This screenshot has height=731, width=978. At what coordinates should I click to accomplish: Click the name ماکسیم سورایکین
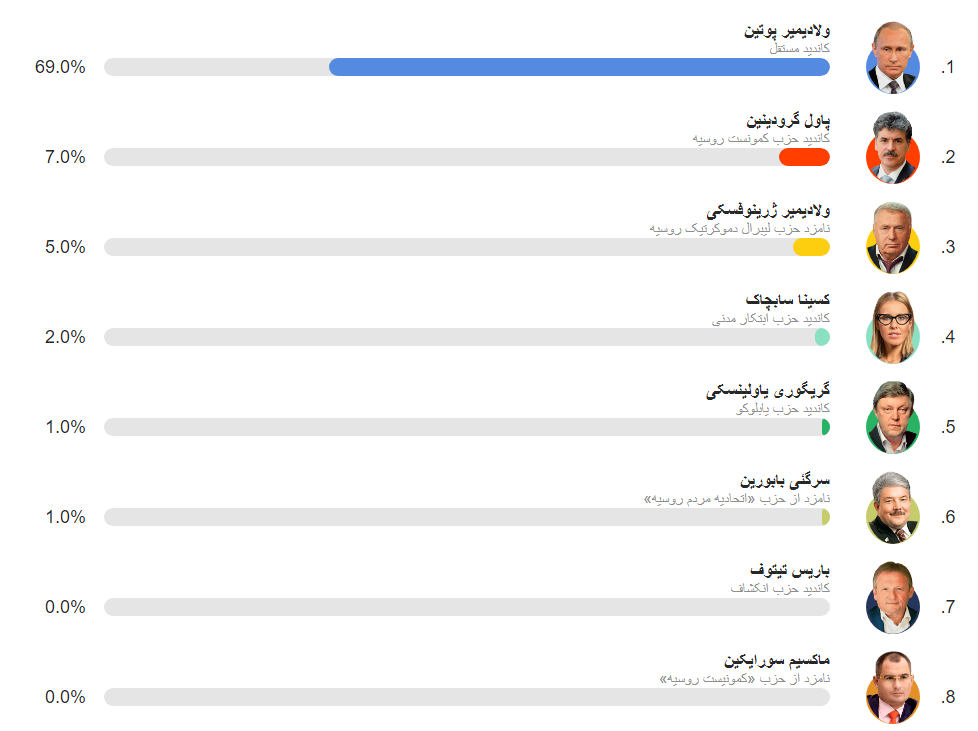click(x=777, y=660)
